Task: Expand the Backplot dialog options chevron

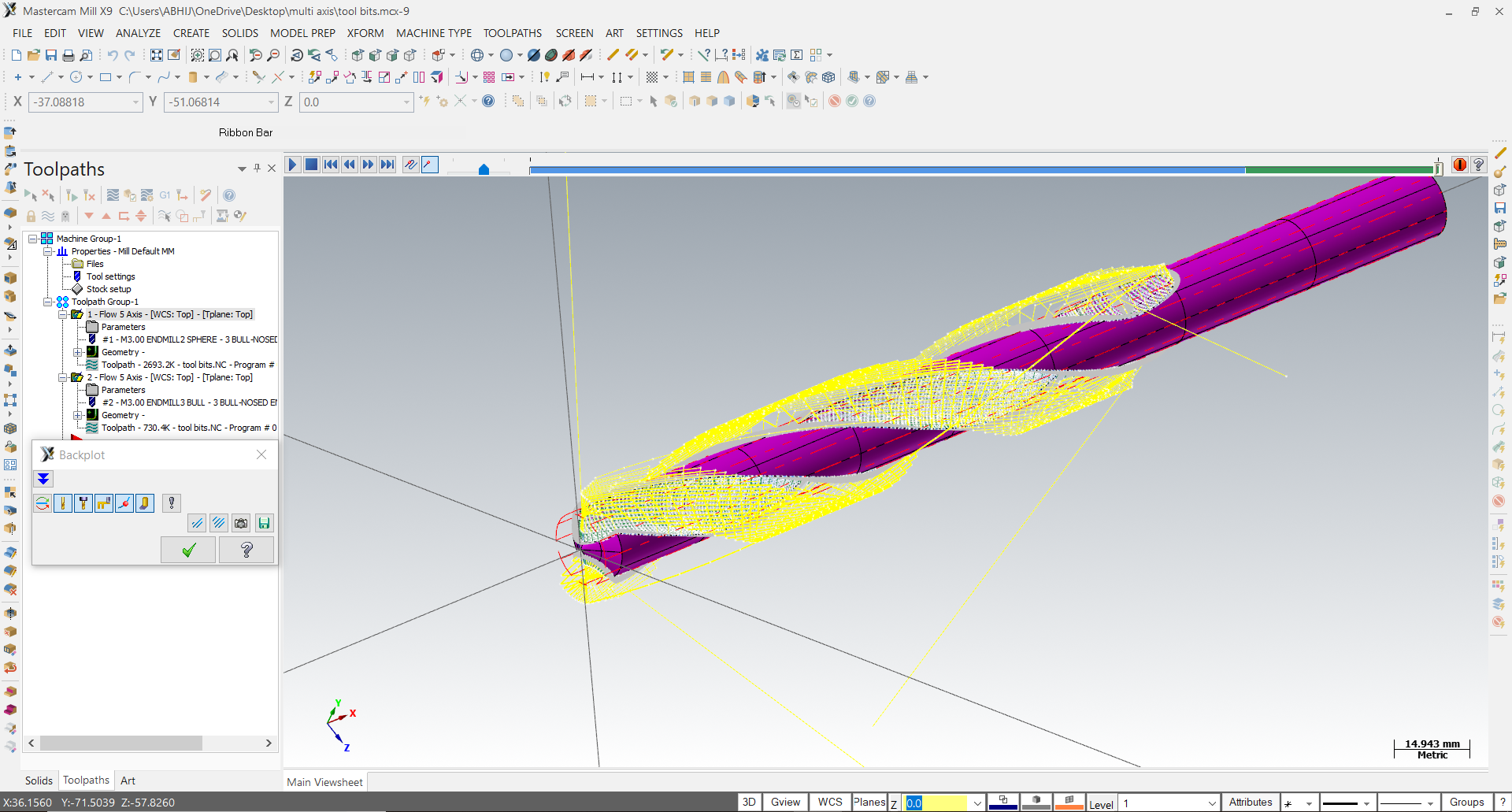Action: (43, 479)
